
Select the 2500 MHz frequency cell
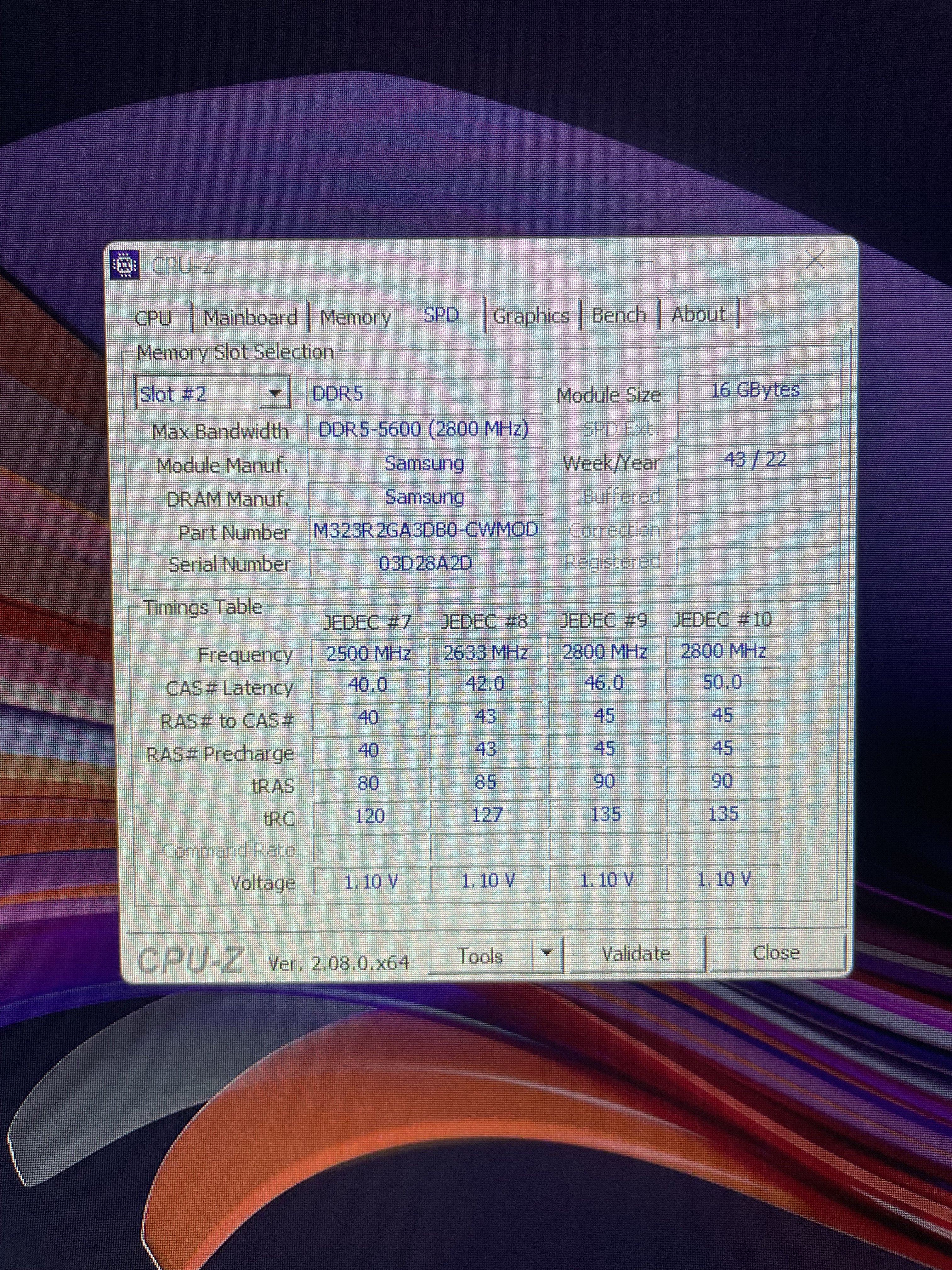(368, 653)
